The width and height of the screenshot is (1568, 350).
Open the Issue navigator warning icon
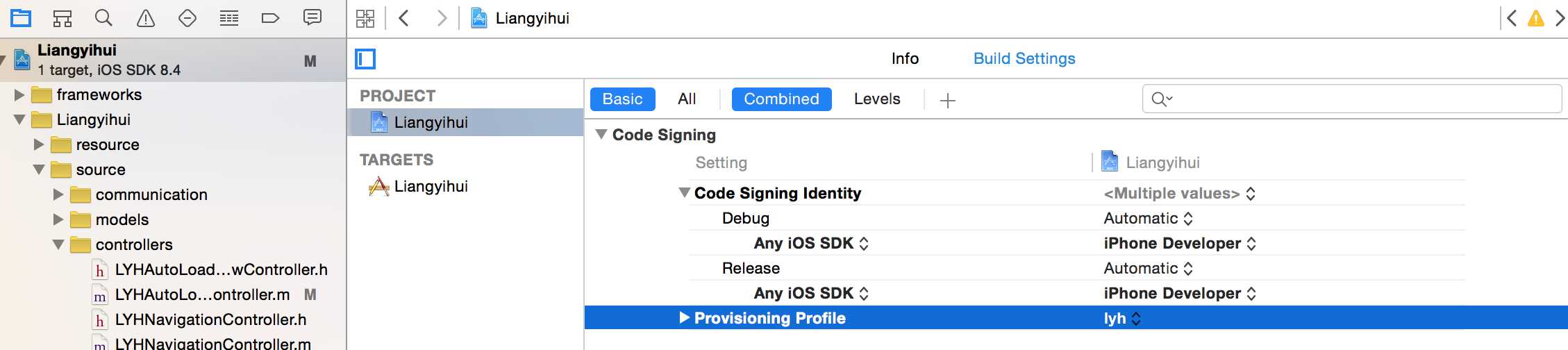(146, 18)
